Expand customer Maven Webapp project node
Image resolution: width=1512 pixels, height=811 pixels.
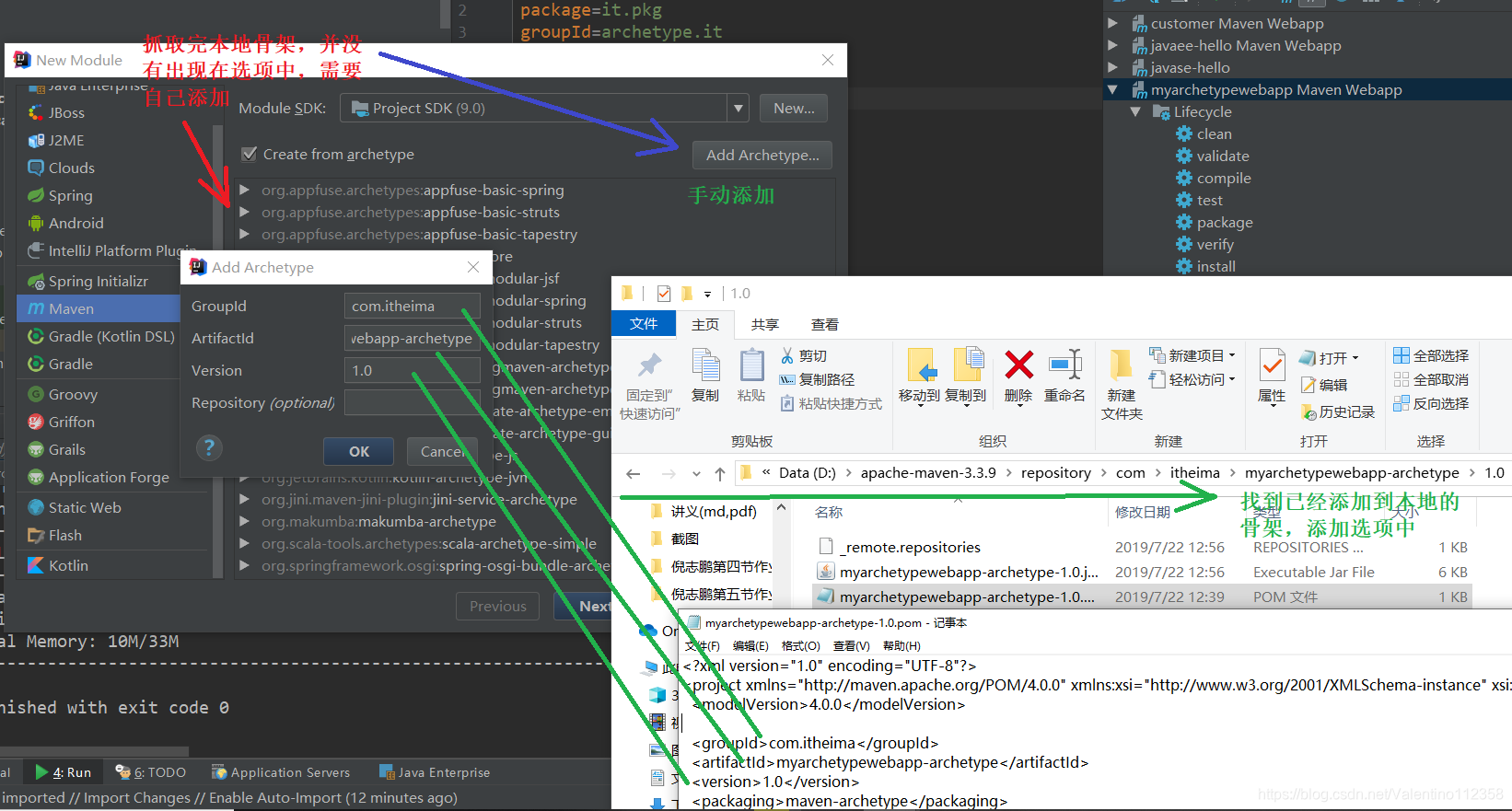pos(1112,23)
